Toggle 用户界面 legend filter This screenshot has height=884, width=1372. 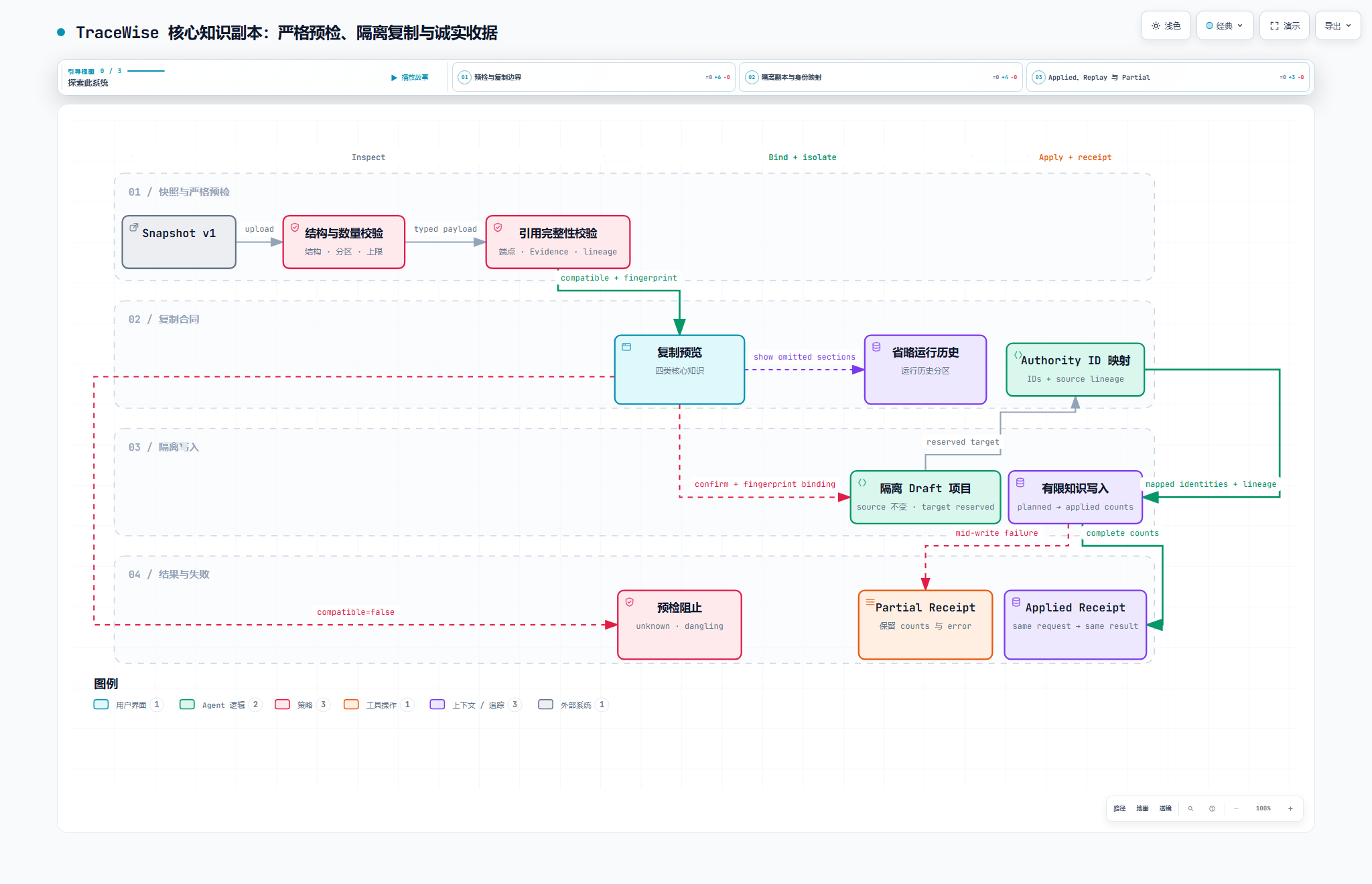(x=128, y=705)
